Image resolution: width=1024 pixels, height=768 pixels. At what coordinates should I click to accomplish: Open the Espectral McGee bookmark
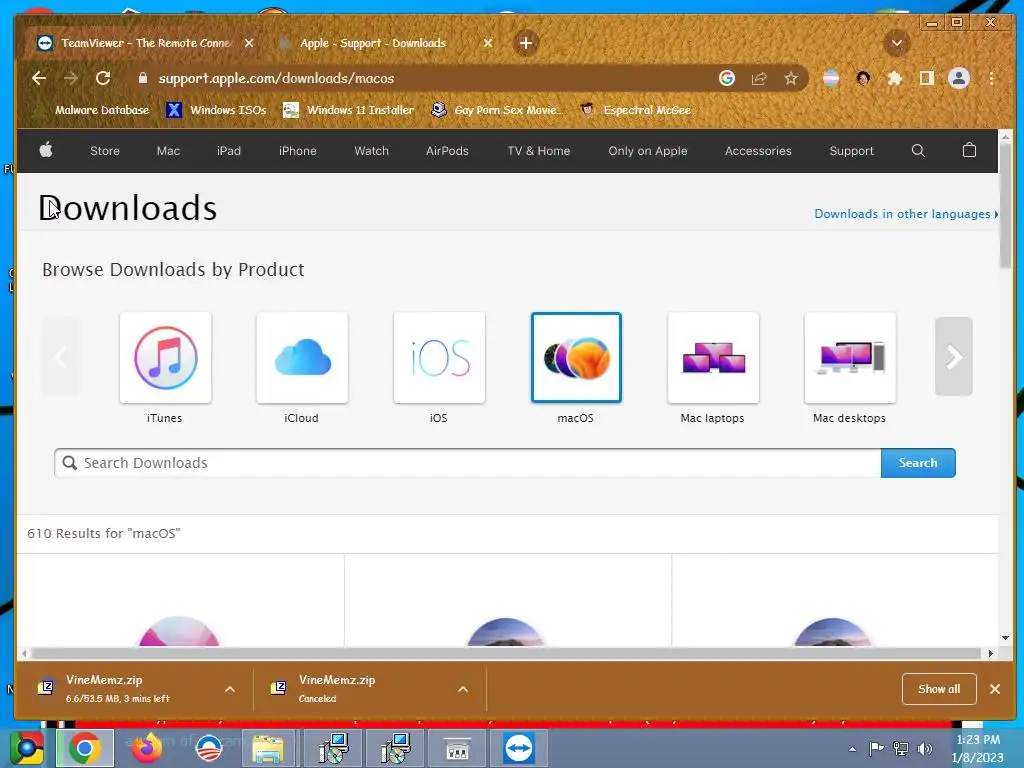pyautogui.click(x=636, y=110)
